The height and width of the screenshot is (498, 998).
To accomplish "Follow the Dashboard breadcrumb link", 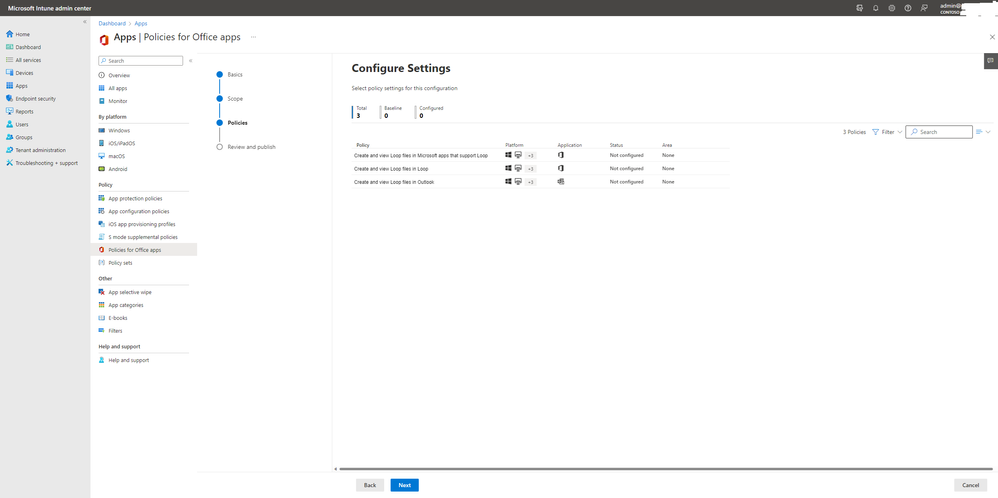I will coord(112,24).
